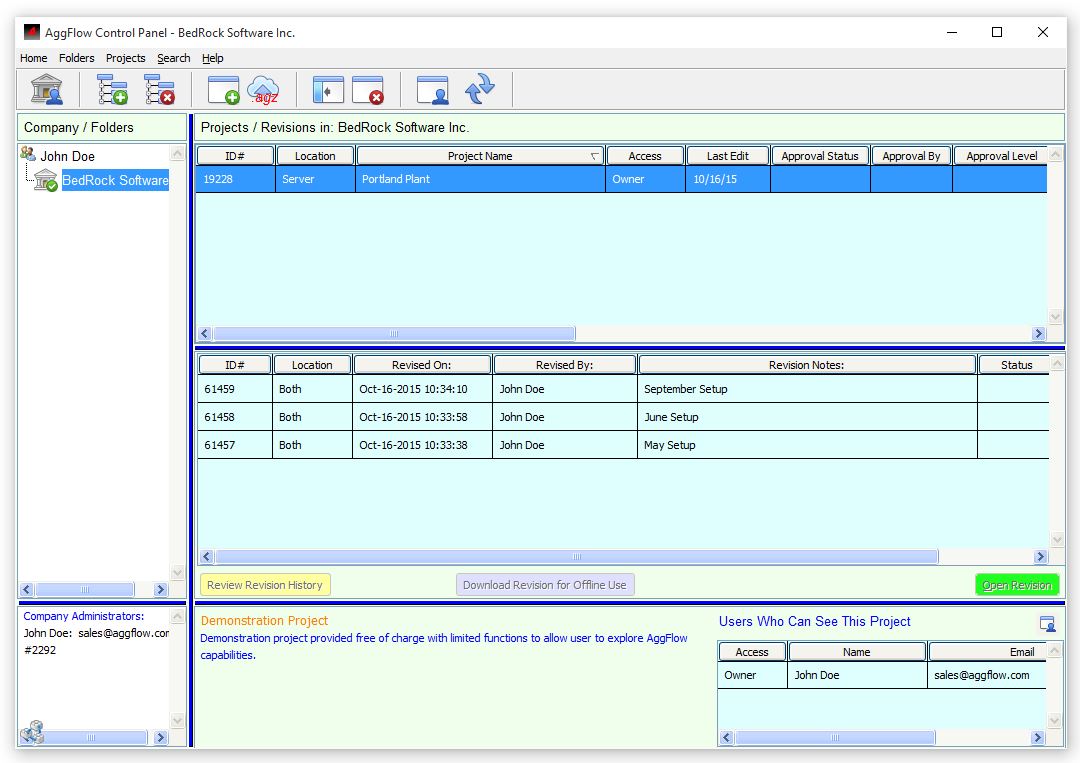Click the company bank building toolbar icon

[47, 89]
